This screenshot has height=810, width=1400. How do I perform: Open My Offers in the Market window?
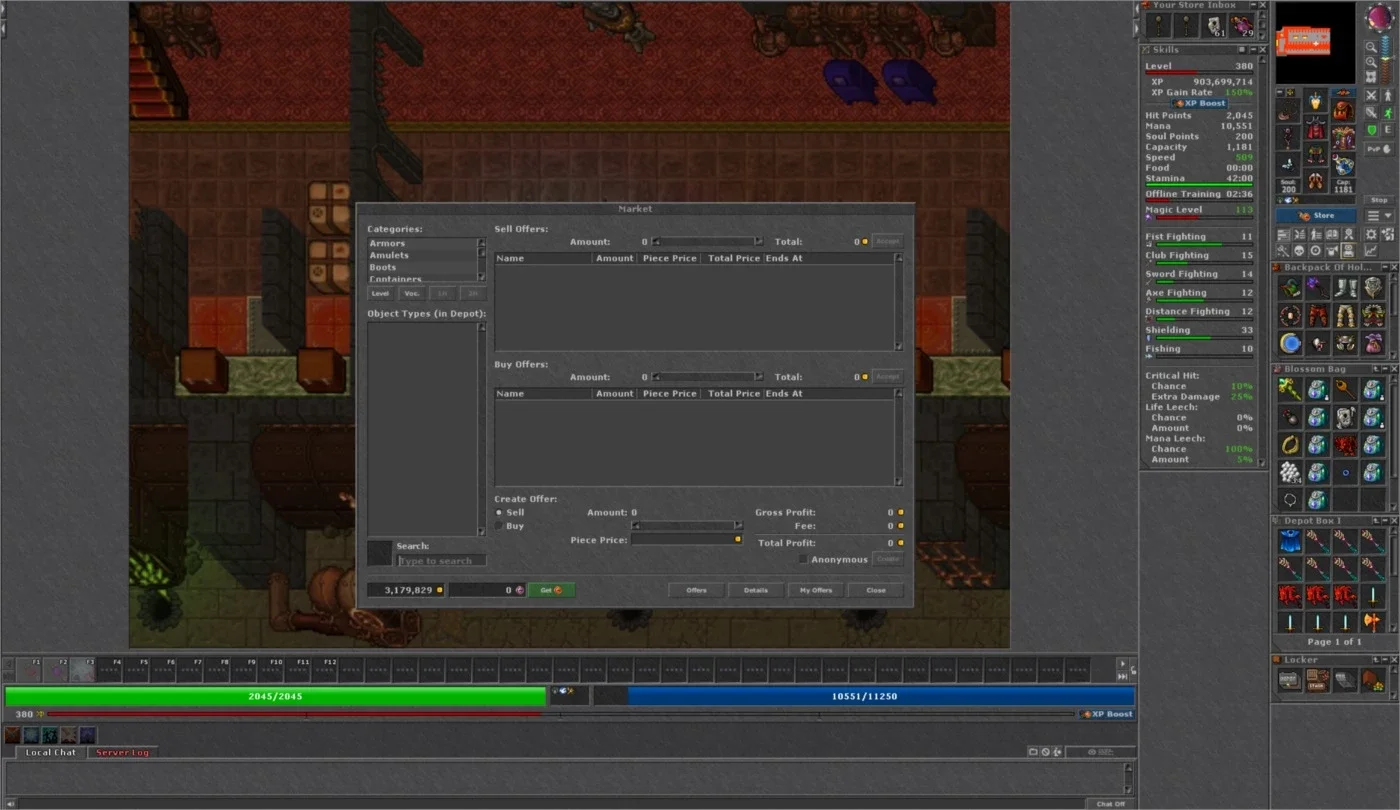816,590
